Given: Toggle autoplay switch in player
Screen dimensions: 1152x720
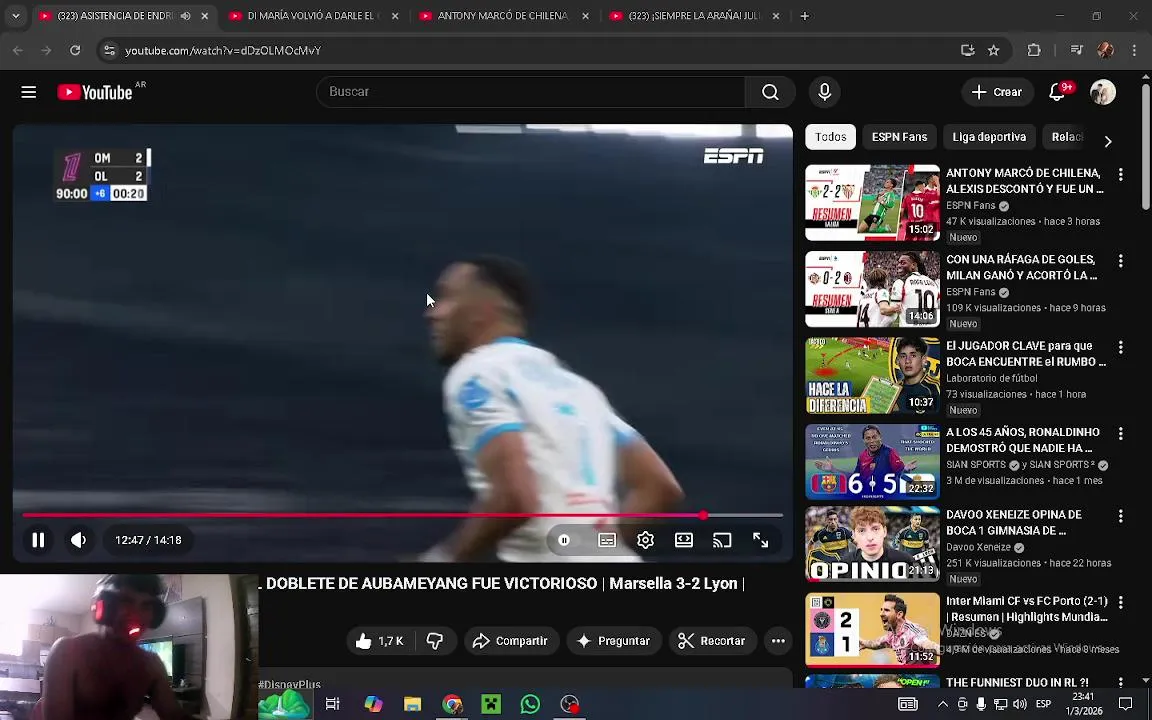Looking at the screenshot, I should click(x=564, y=540).
